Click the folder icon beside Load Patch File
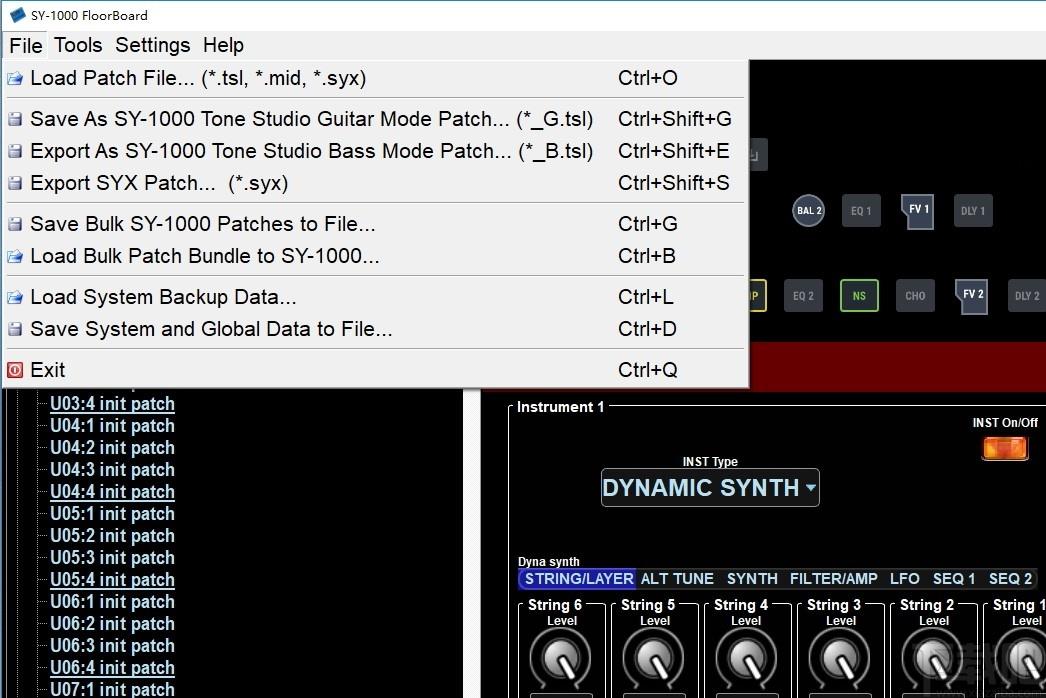 [x=15, y=79]
